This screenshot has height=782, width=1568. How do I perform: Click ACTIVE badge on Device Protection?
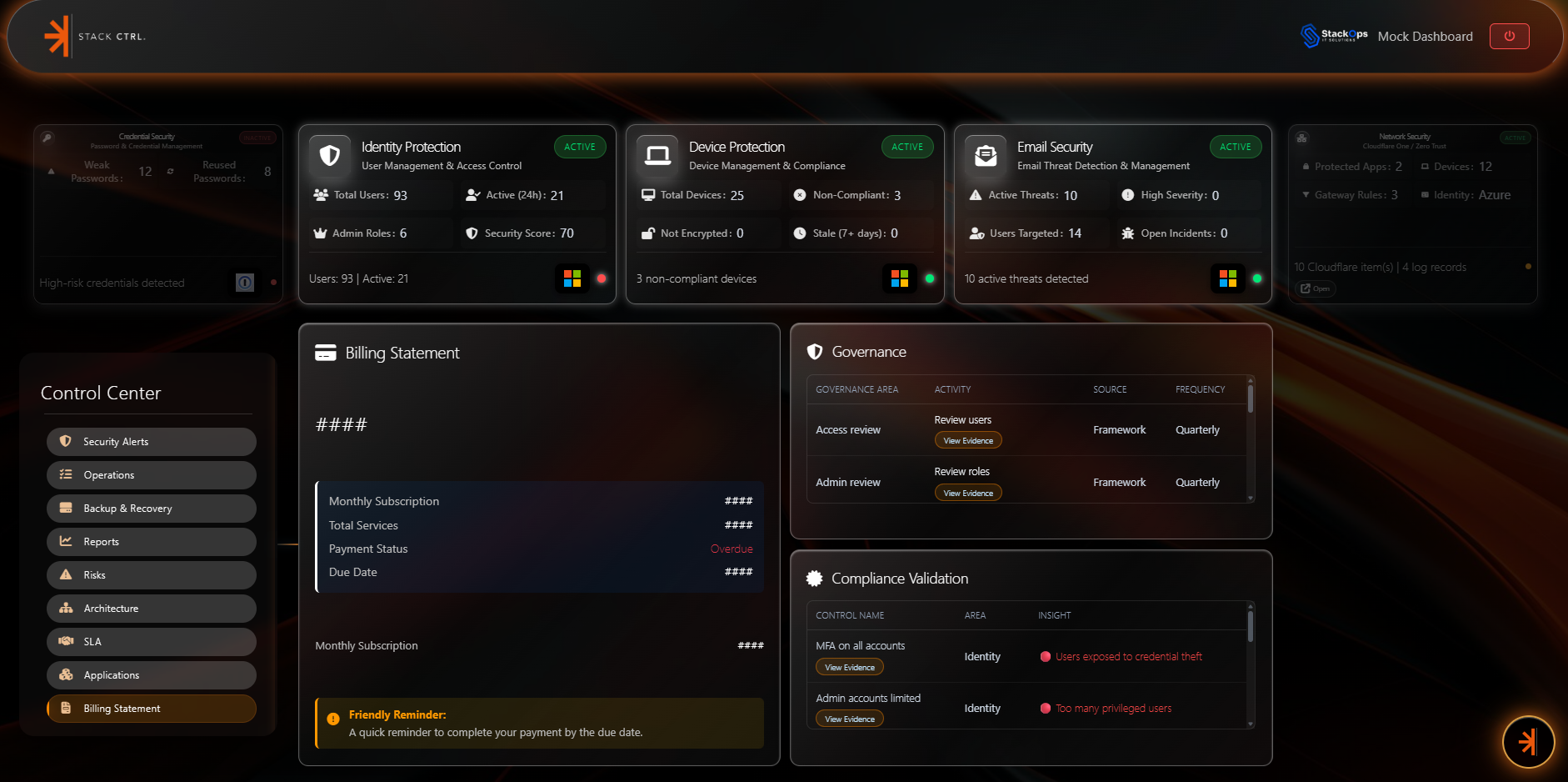(x=907, y=147)
